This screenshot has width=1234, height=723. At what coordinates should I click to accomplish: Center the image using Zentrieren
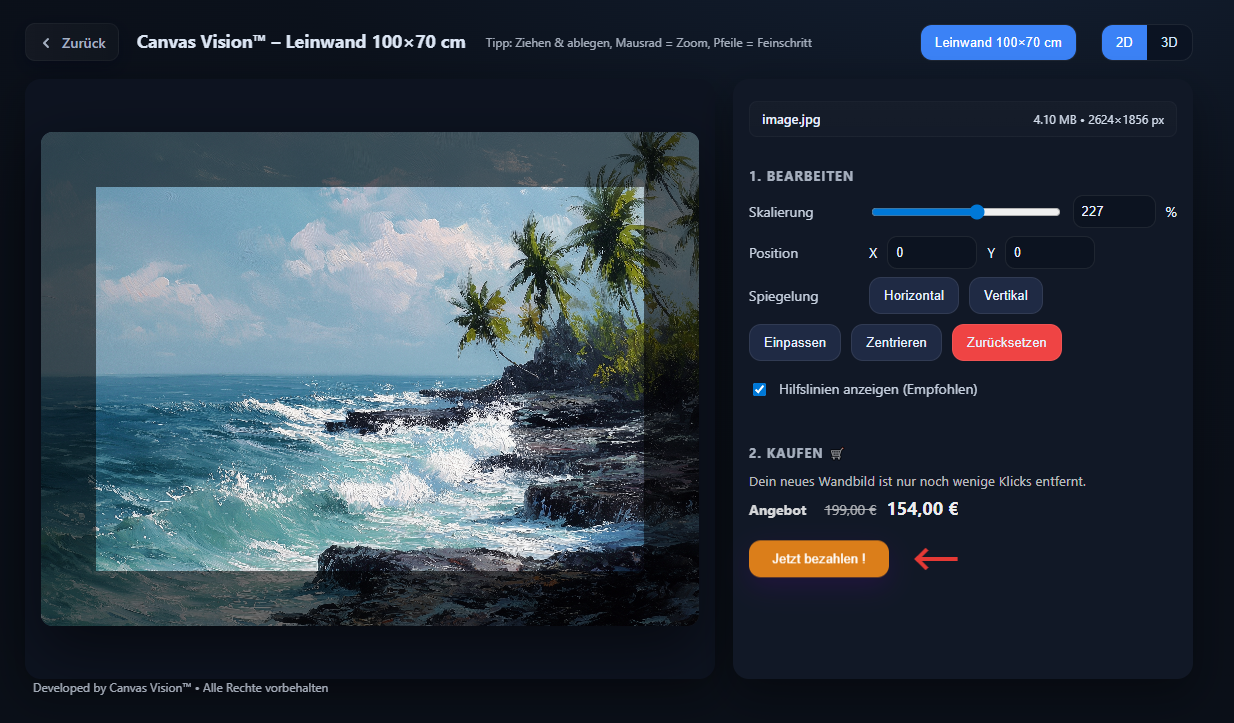coord(895,342)
